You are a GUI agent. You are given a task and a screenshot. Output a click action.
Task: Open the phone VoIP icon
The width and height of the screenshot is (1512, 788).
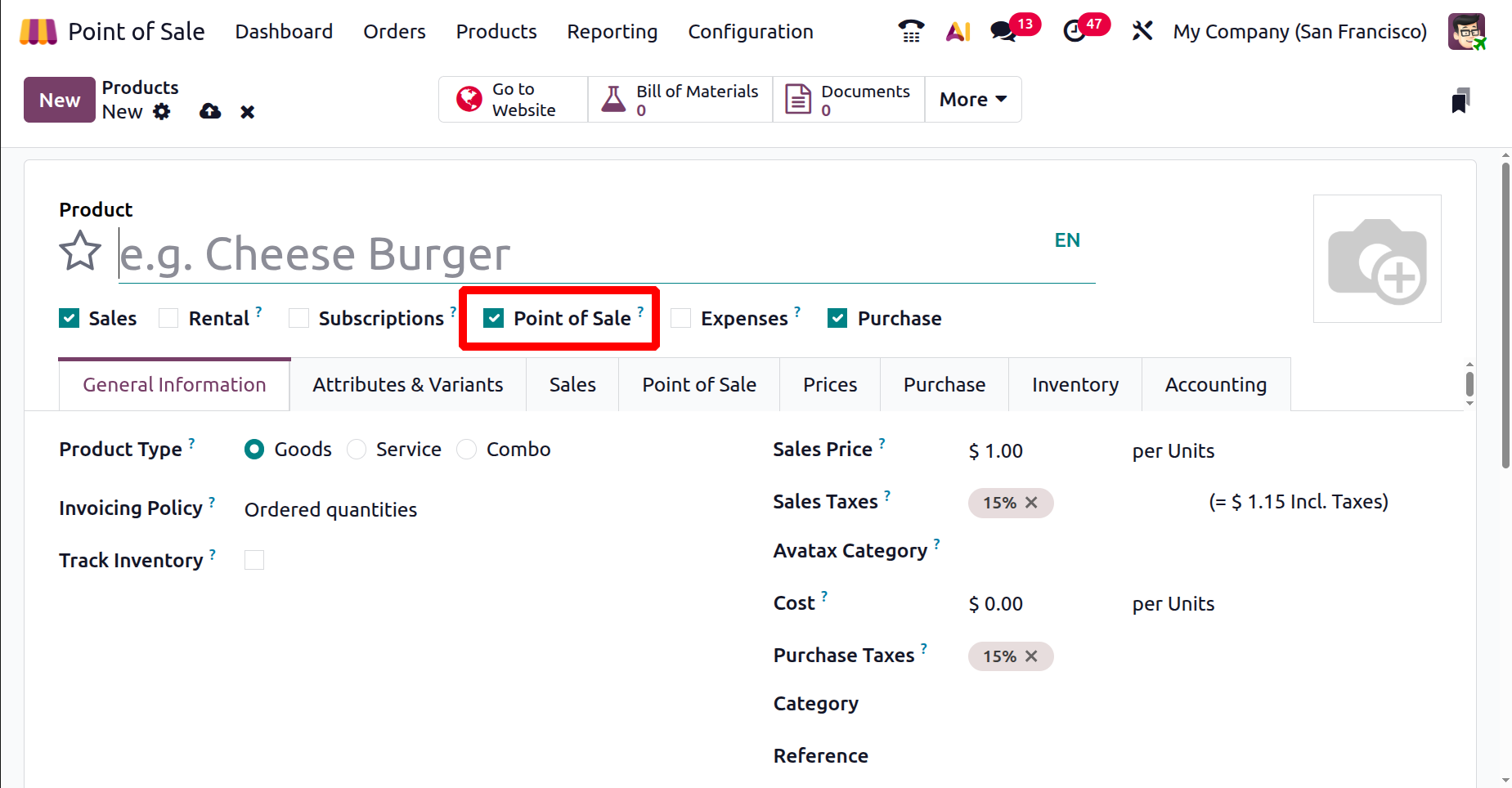coord(910,31)
